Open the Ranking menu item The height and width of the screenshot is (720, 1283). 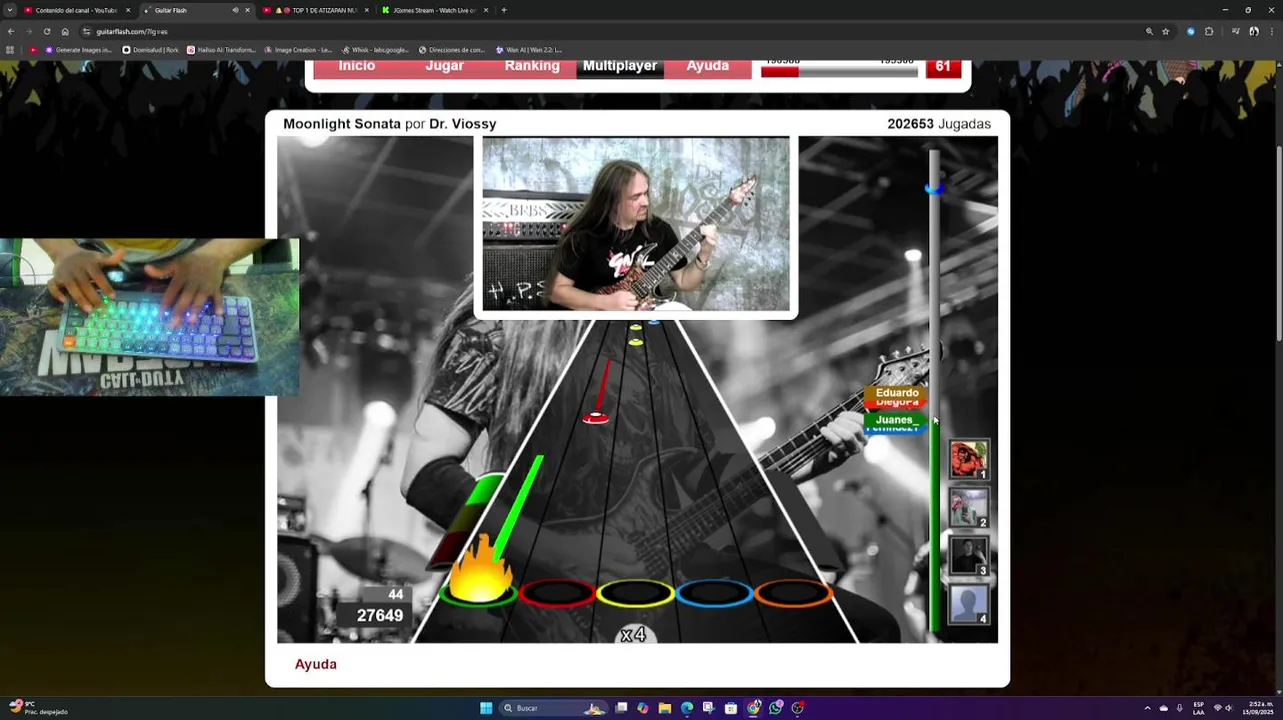tap(532, 66)
